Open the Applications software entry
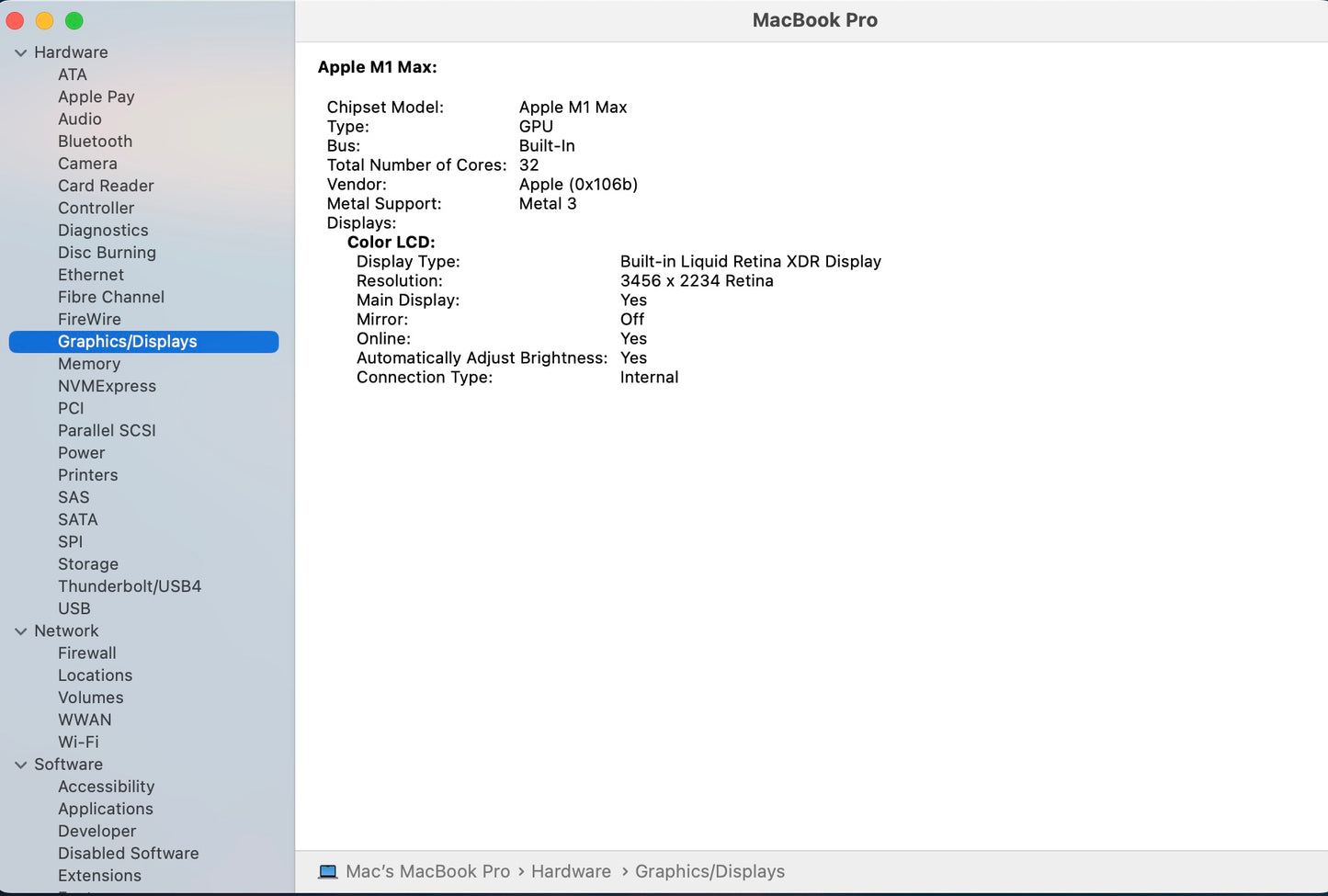This screenshot has width=1328, height=896. pyautogui.click(x=105, y=809)
